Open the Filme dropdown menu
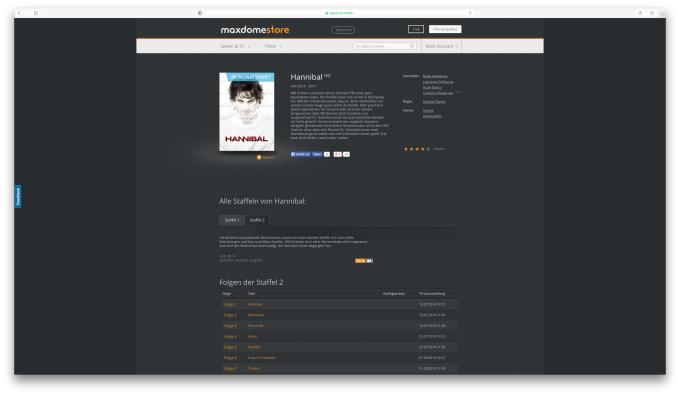The height and width of the screenshot is (395, 680). pyautogui.click(x=273, y=46)
